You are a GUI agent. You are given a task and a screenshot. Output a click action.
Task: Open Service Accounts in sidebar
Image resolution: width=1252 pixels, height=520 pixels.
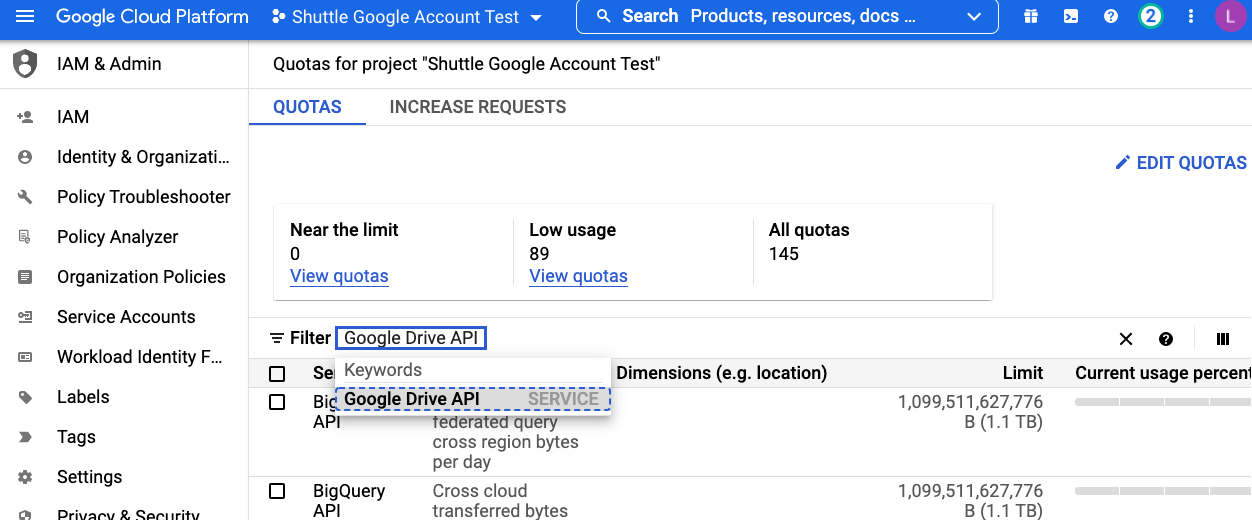point(126,317)
